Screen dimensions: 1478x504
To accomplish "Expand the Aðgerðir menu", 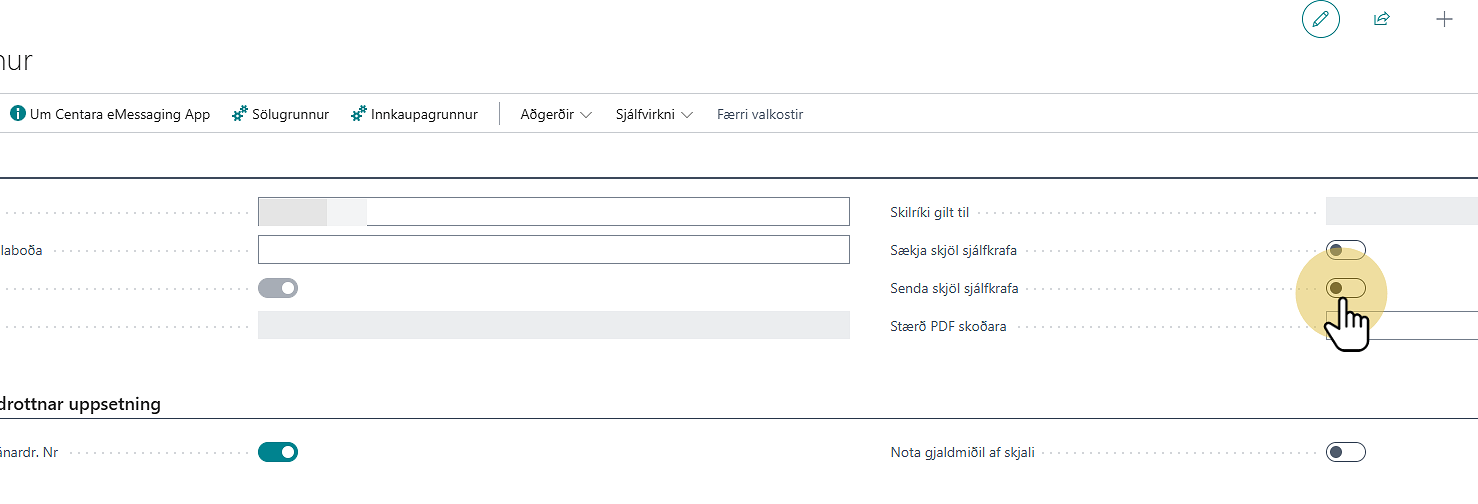I will point(556,114).
